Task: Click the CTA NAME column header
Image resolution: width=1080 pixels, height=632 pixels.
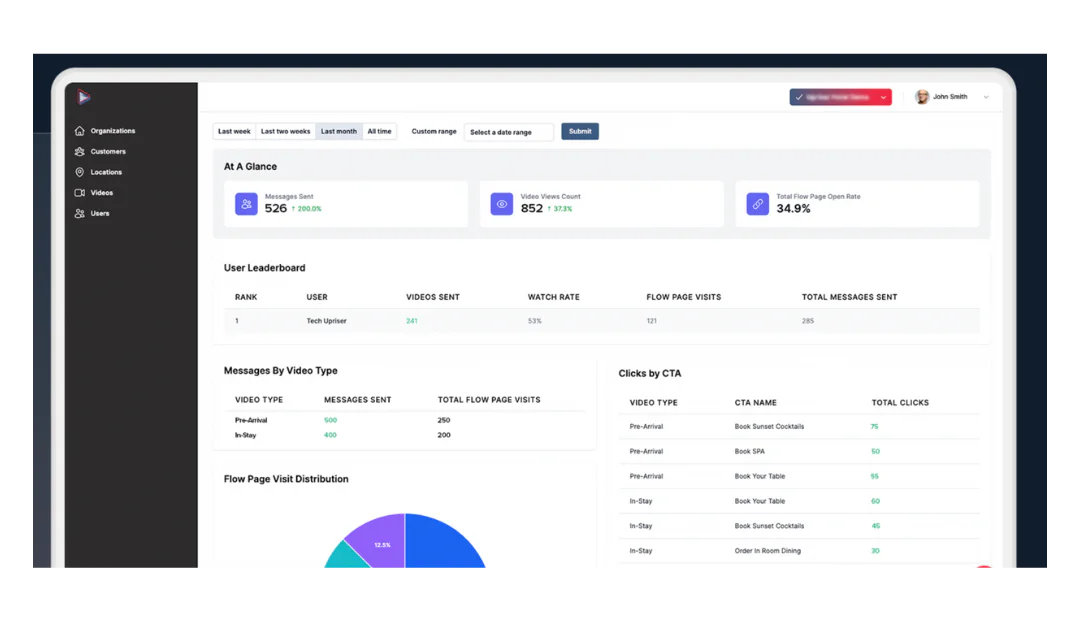Action: pyautogui.click(x=756, y=403)
